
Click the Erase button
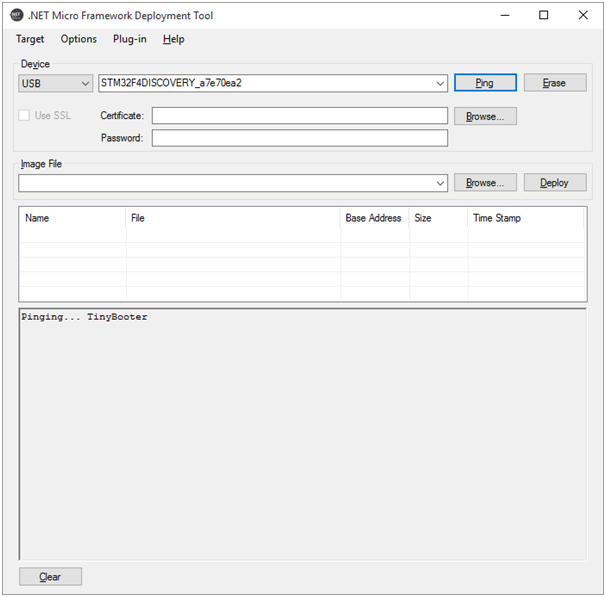(x=555, y=83)
